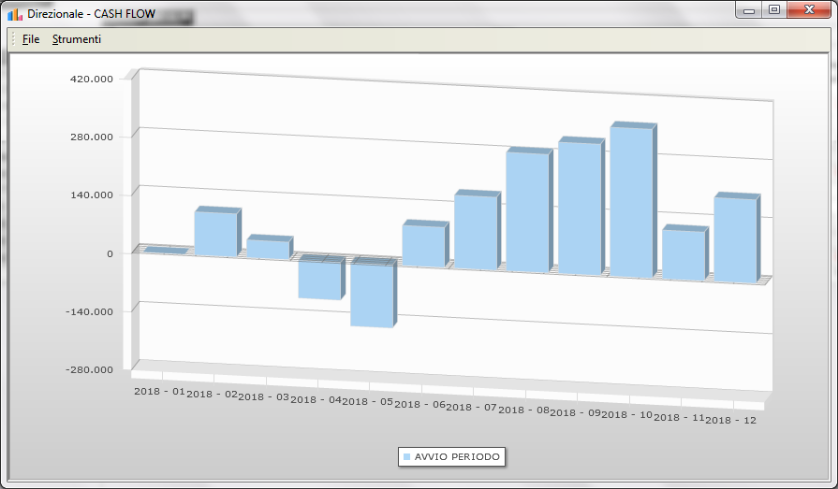Click the 420.000 axis label

[x=91, y=79]
